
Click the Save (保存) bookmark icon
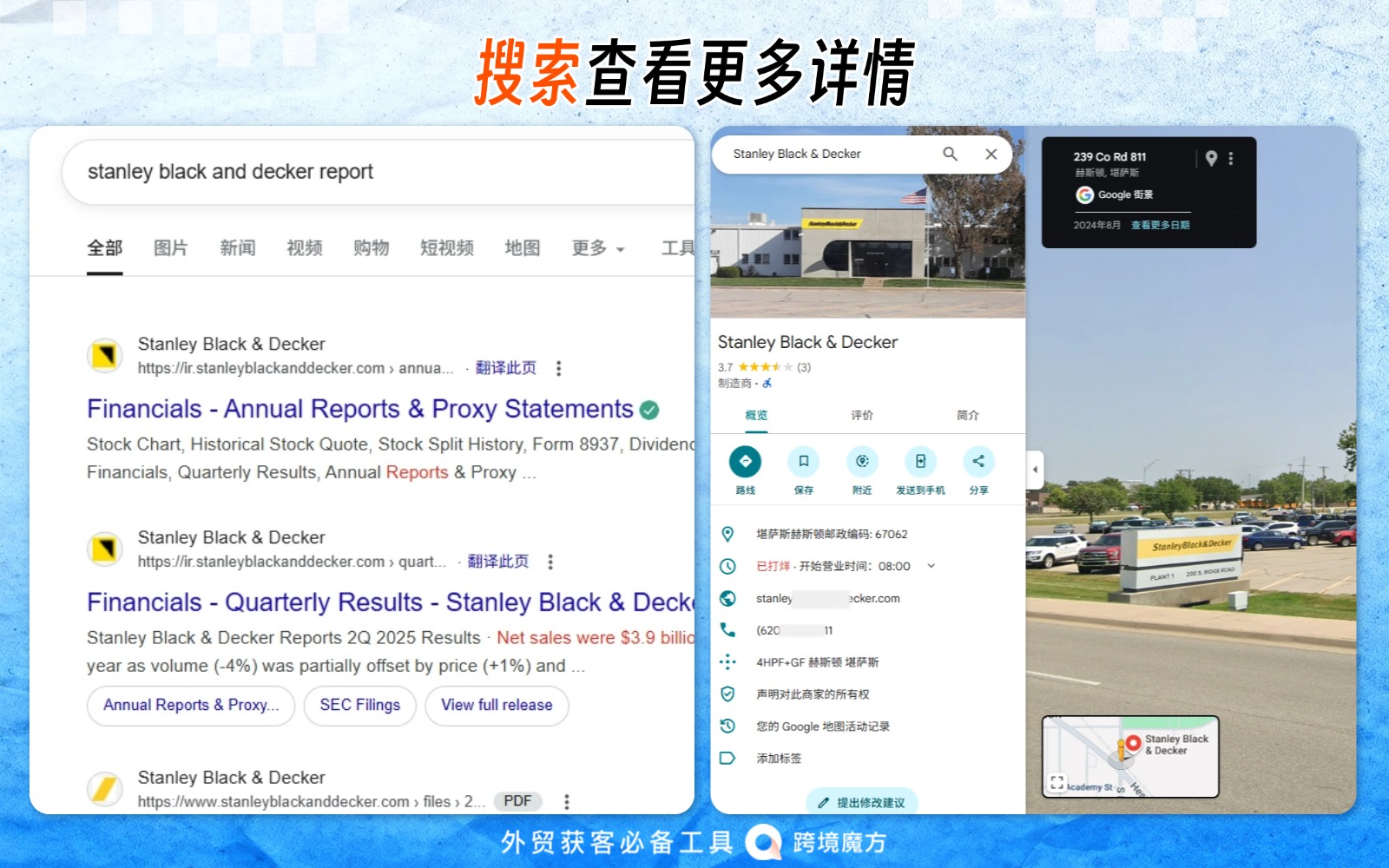[x=803, y=462]
